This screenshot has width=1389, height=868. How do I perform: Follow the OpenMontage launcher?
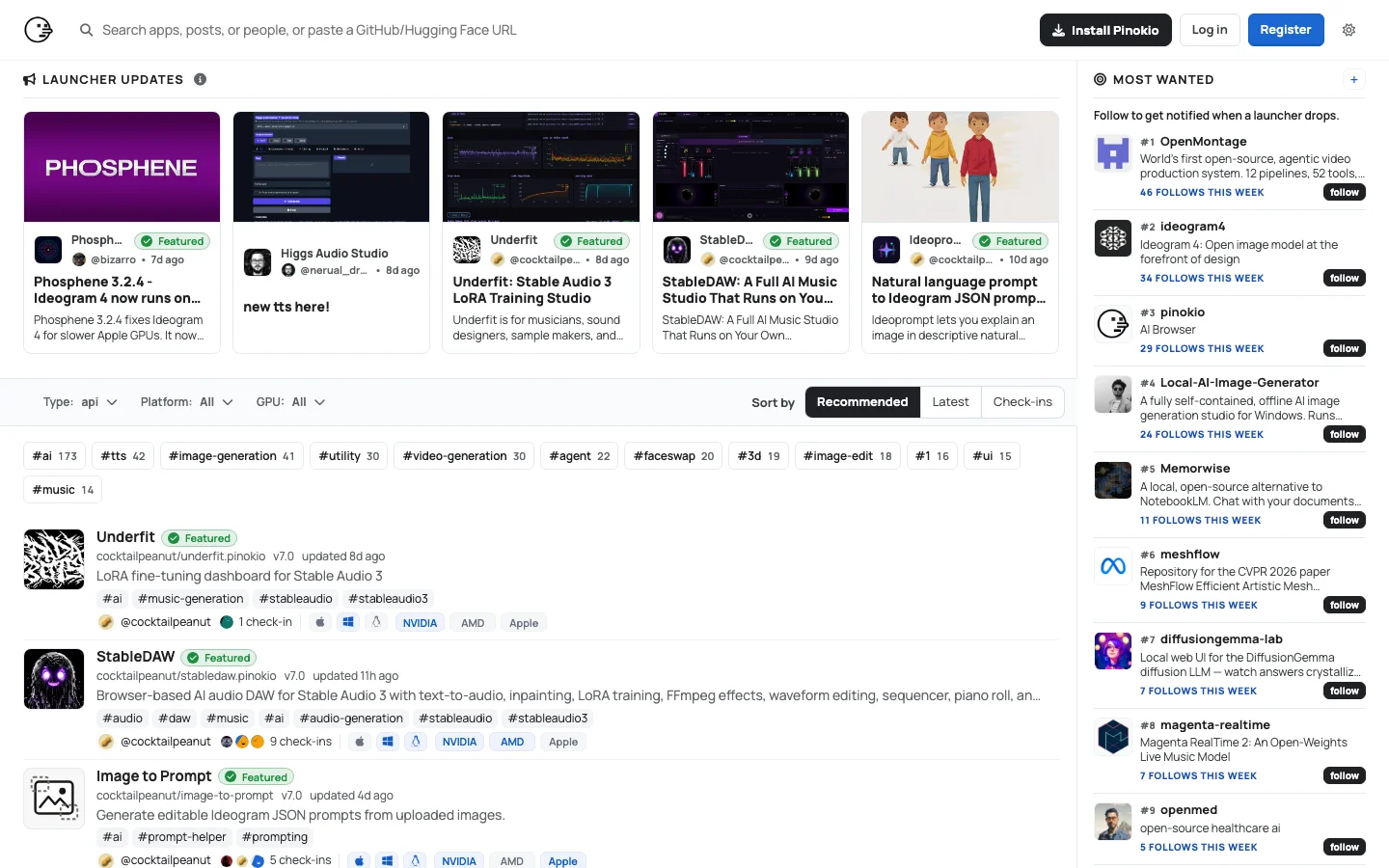click(x=1345, y=193)
